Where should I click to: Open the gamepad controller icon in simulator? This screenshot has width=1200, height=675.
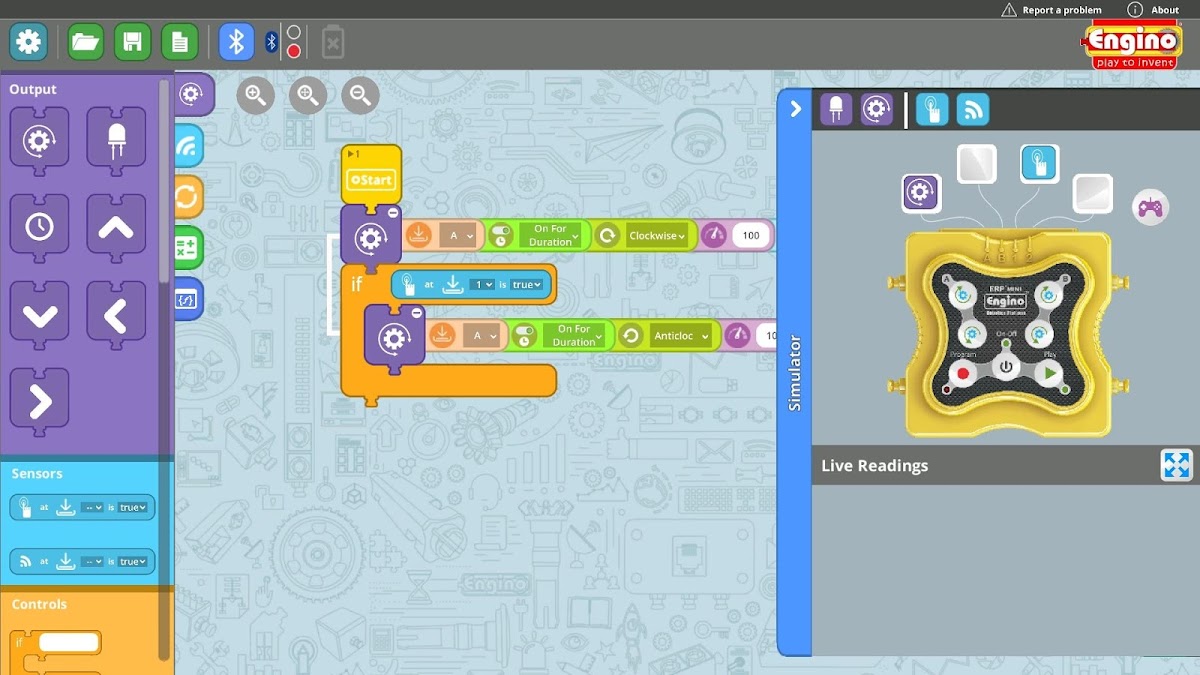pyautogui.click(x=1150, y=207)
